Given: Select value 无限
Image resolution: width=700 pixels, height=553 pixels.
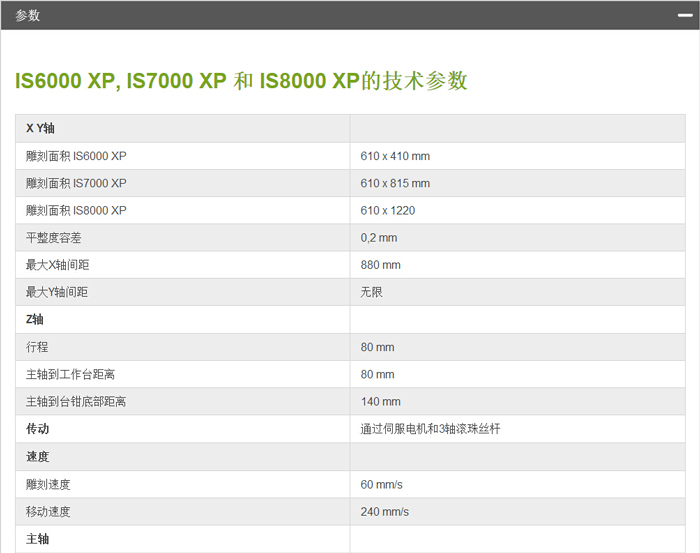Looking at the screenshot, I should click(x=371, y=292).
